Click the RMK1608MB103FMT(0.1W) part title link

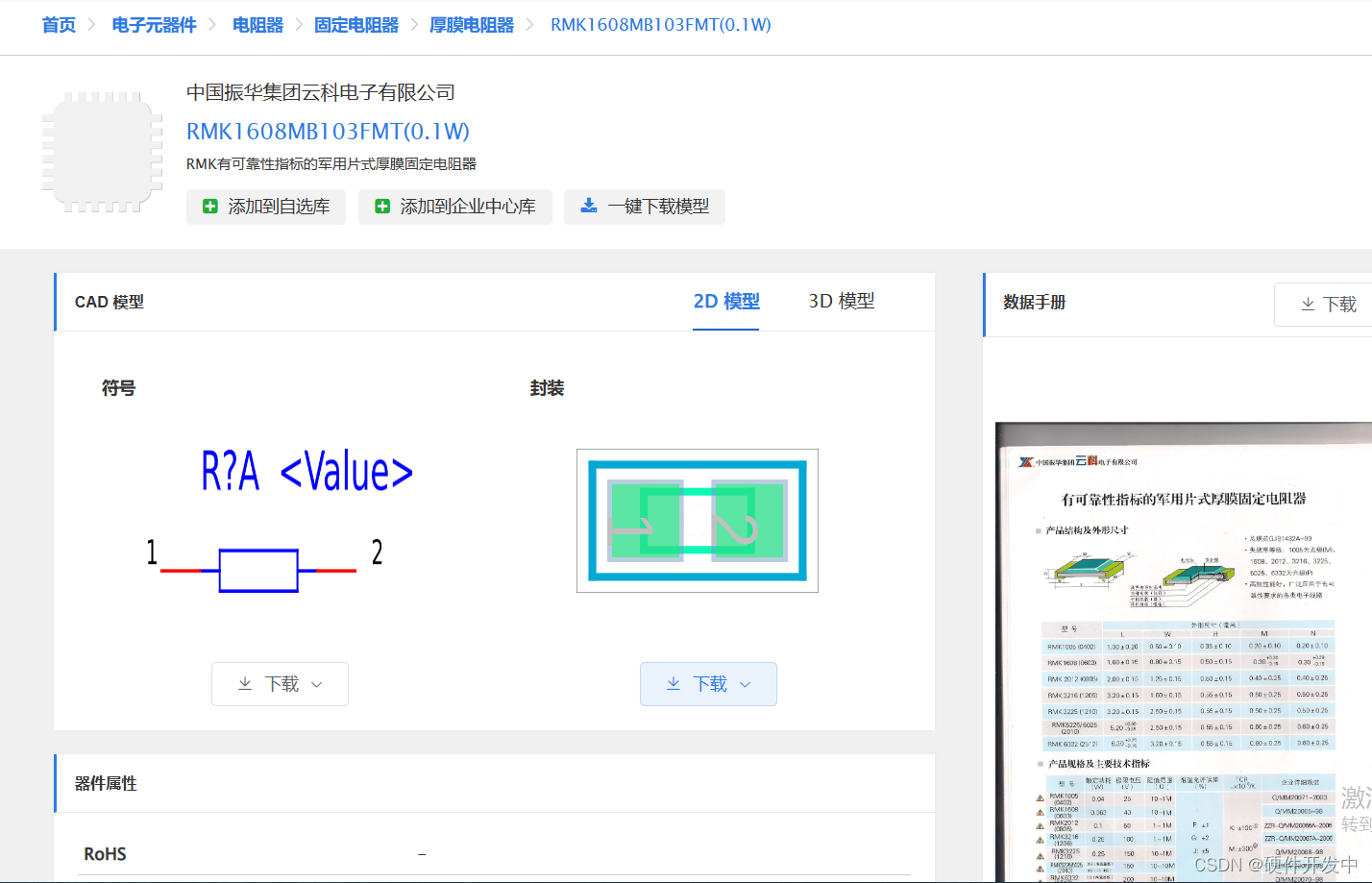coord(328,132)
